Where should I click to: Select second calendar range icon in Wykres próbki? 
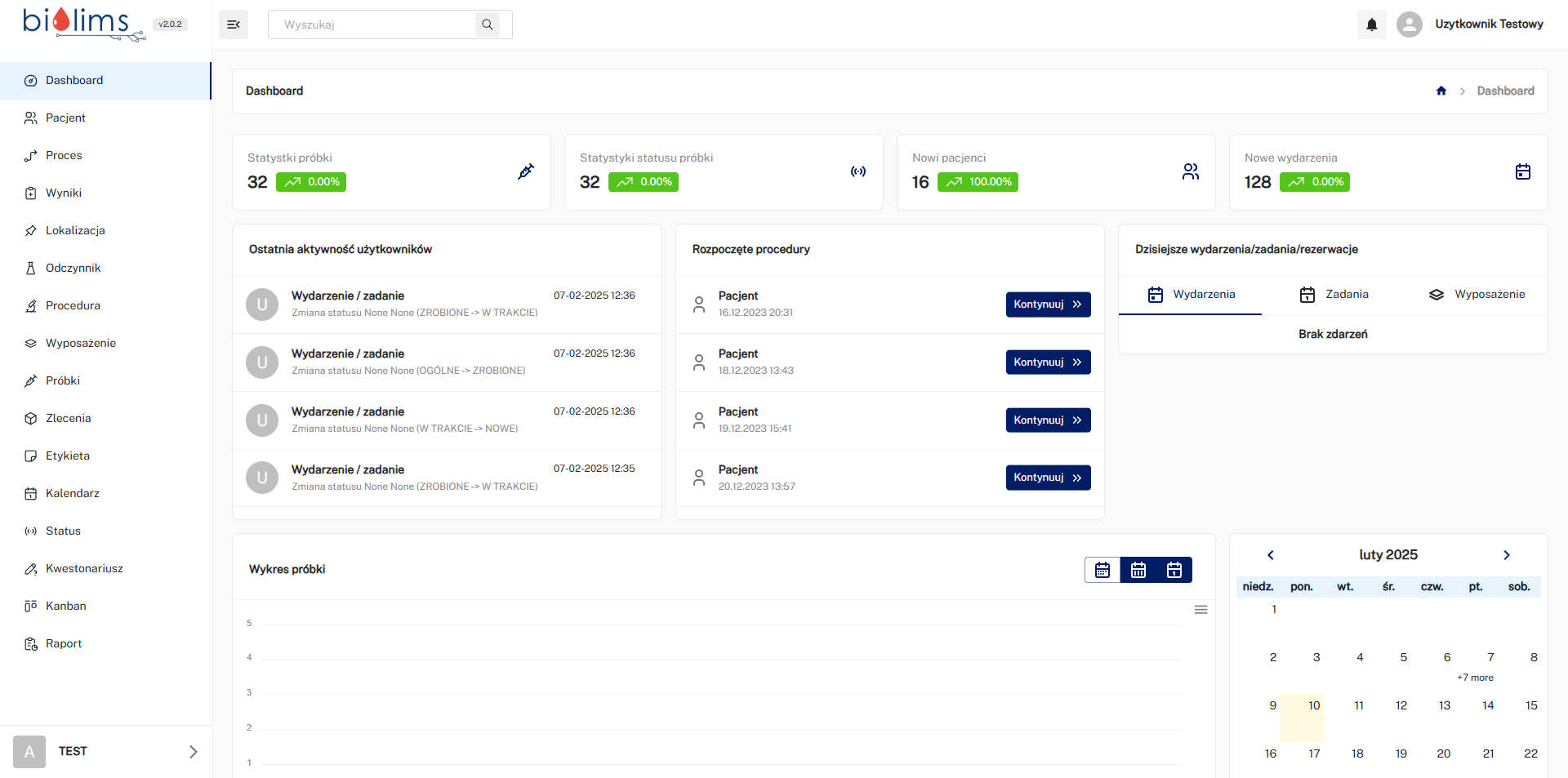[x=1138, y=570]
